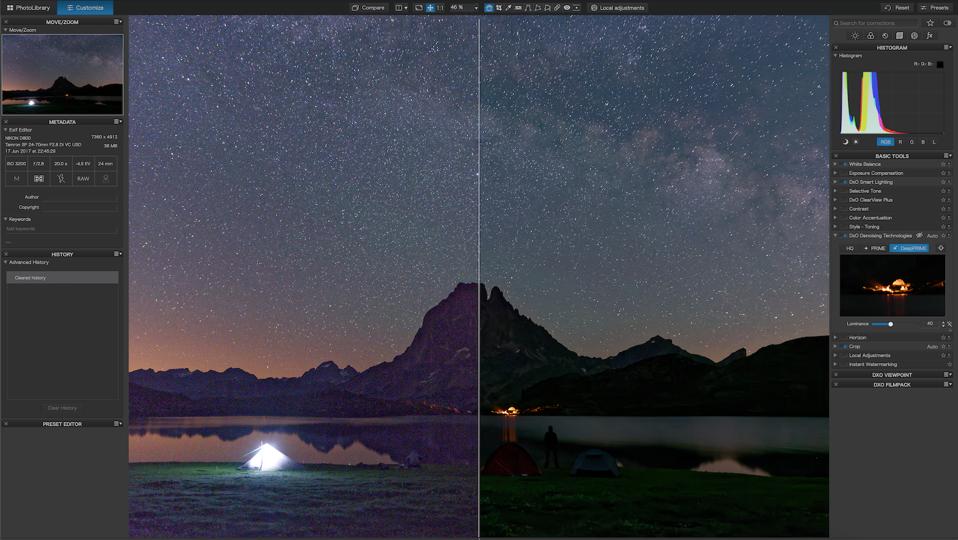Toggle the White Balance enable switch
This screenshot has height=540, width=958.
coord(845,164)
